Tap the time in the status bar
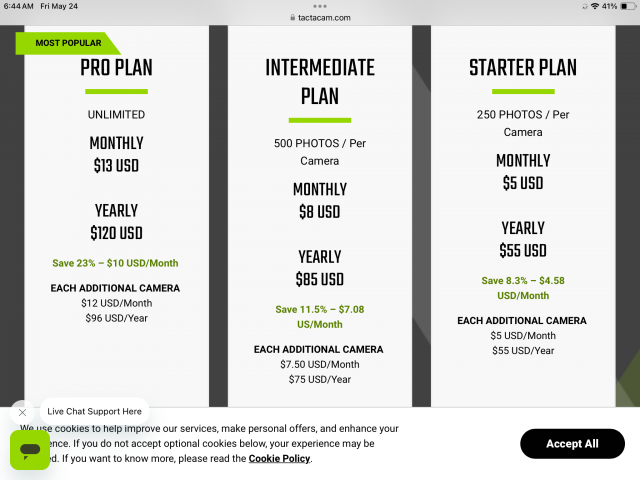Image resolution: width=640 pixels, height=480 pixels. (19, 6)
